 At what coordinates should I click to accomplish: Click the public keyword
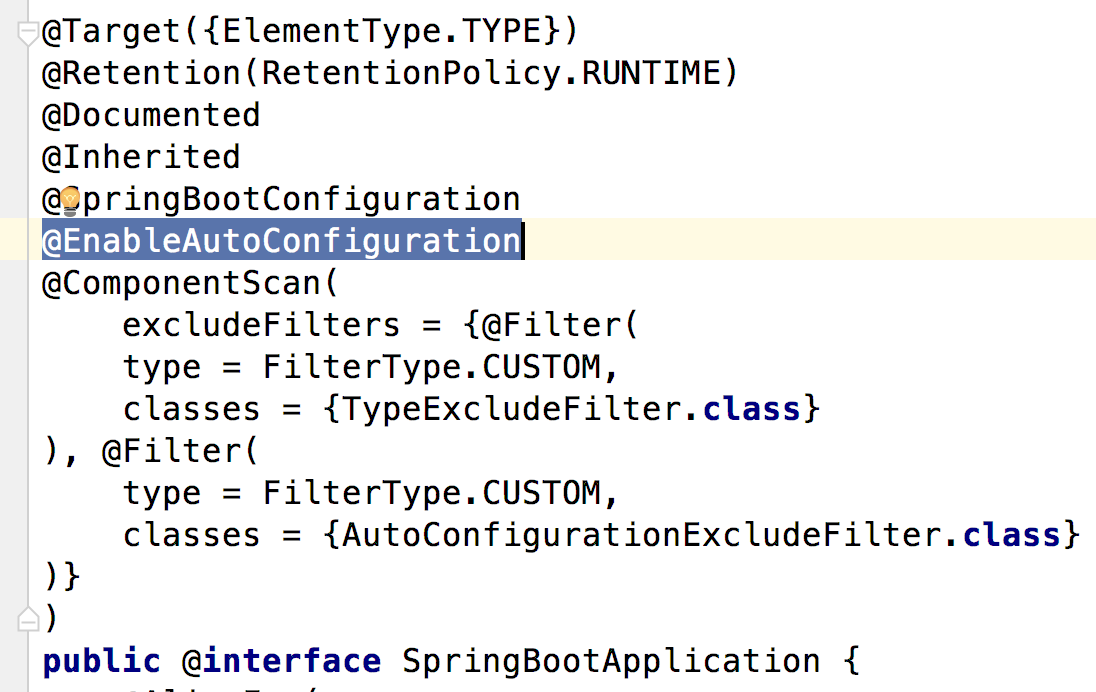tap(101, 661)
